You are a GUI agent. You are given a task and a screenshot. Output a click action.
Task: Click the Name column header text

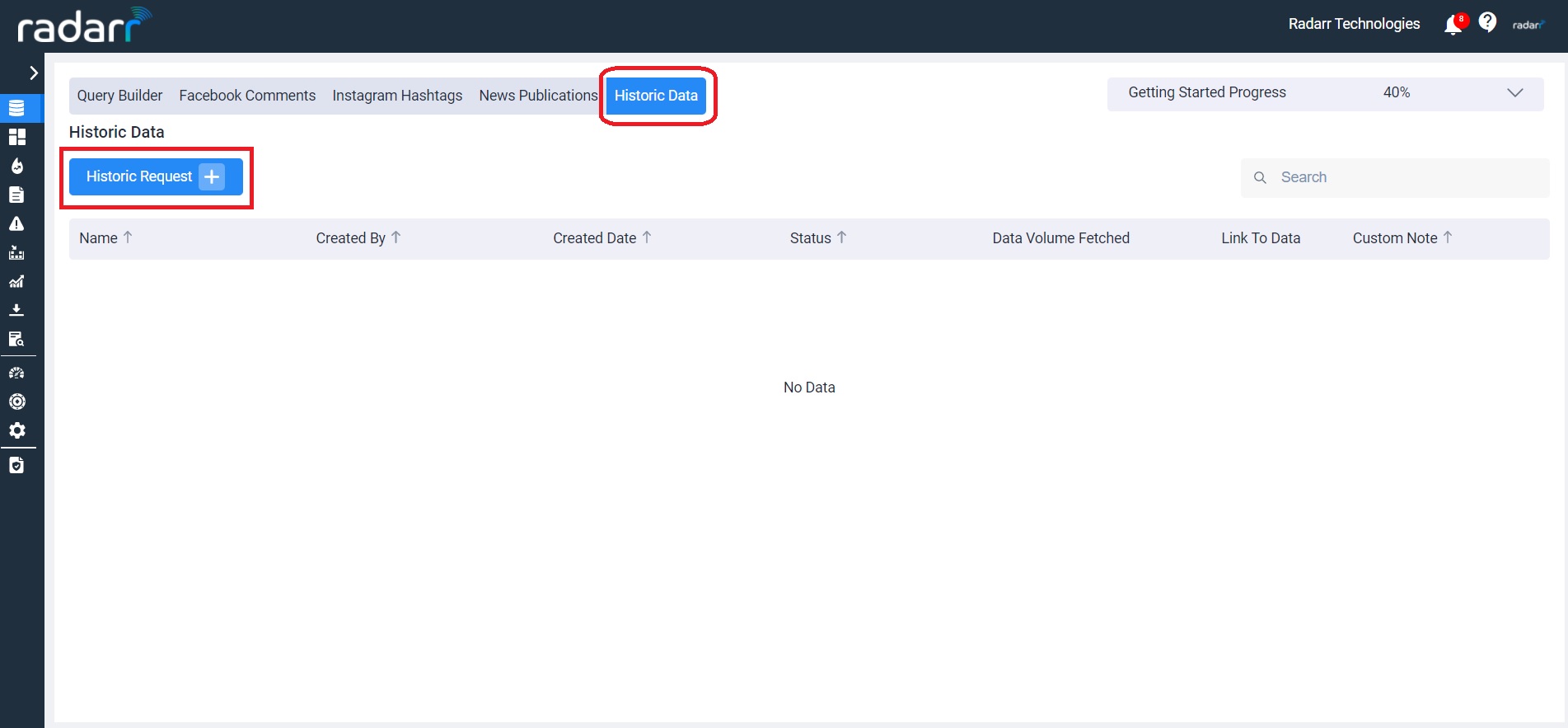(98, 238)
